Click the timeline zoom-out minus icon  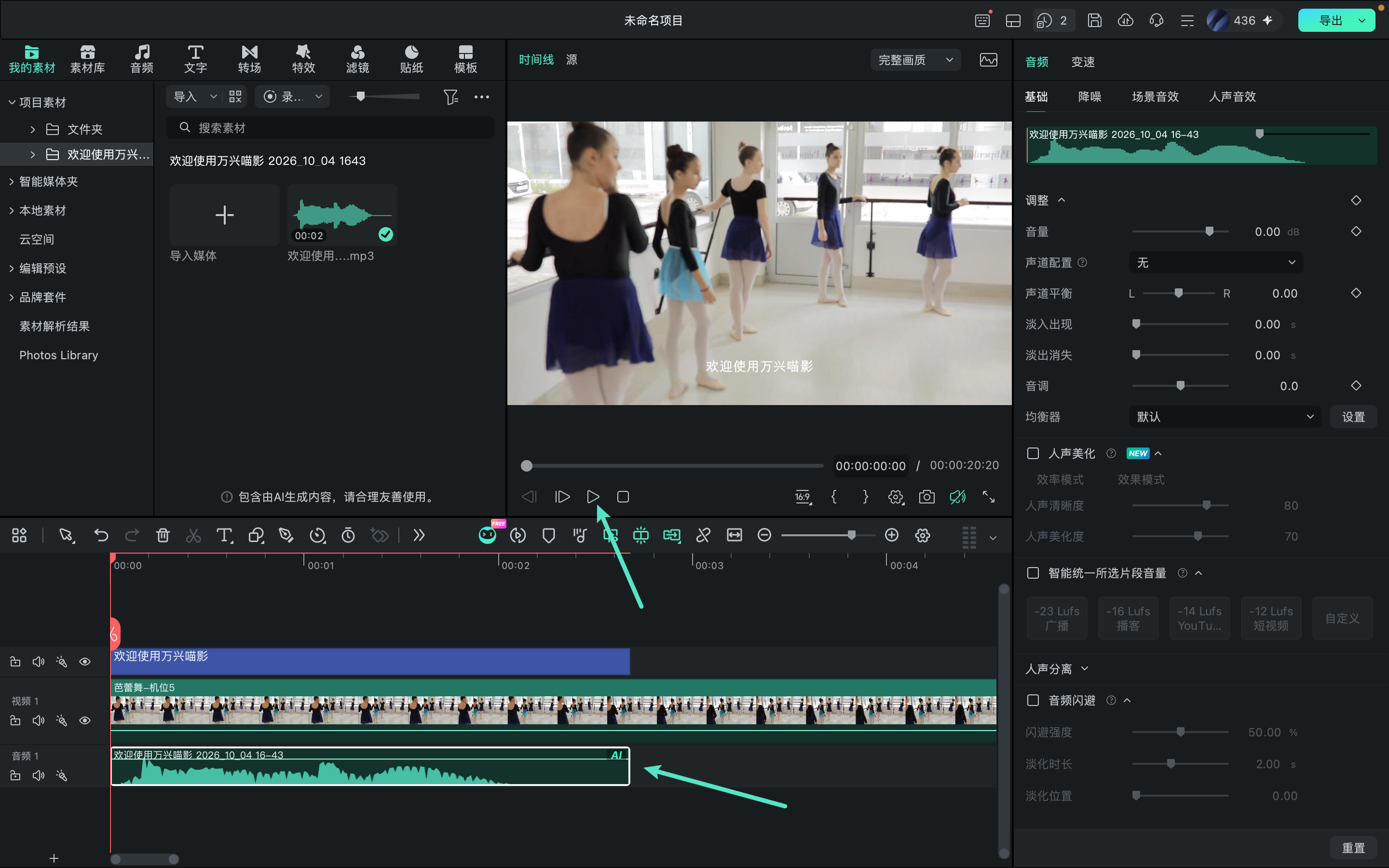[764, 535]
